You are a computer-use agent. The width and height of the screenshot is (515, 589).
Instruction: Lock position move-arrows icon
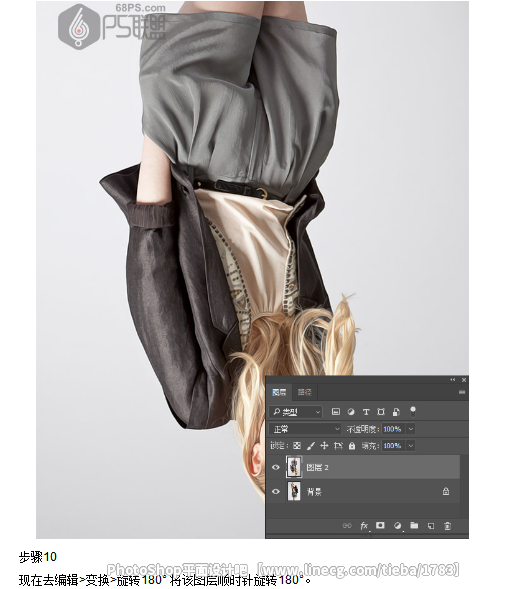coord(324,446)
